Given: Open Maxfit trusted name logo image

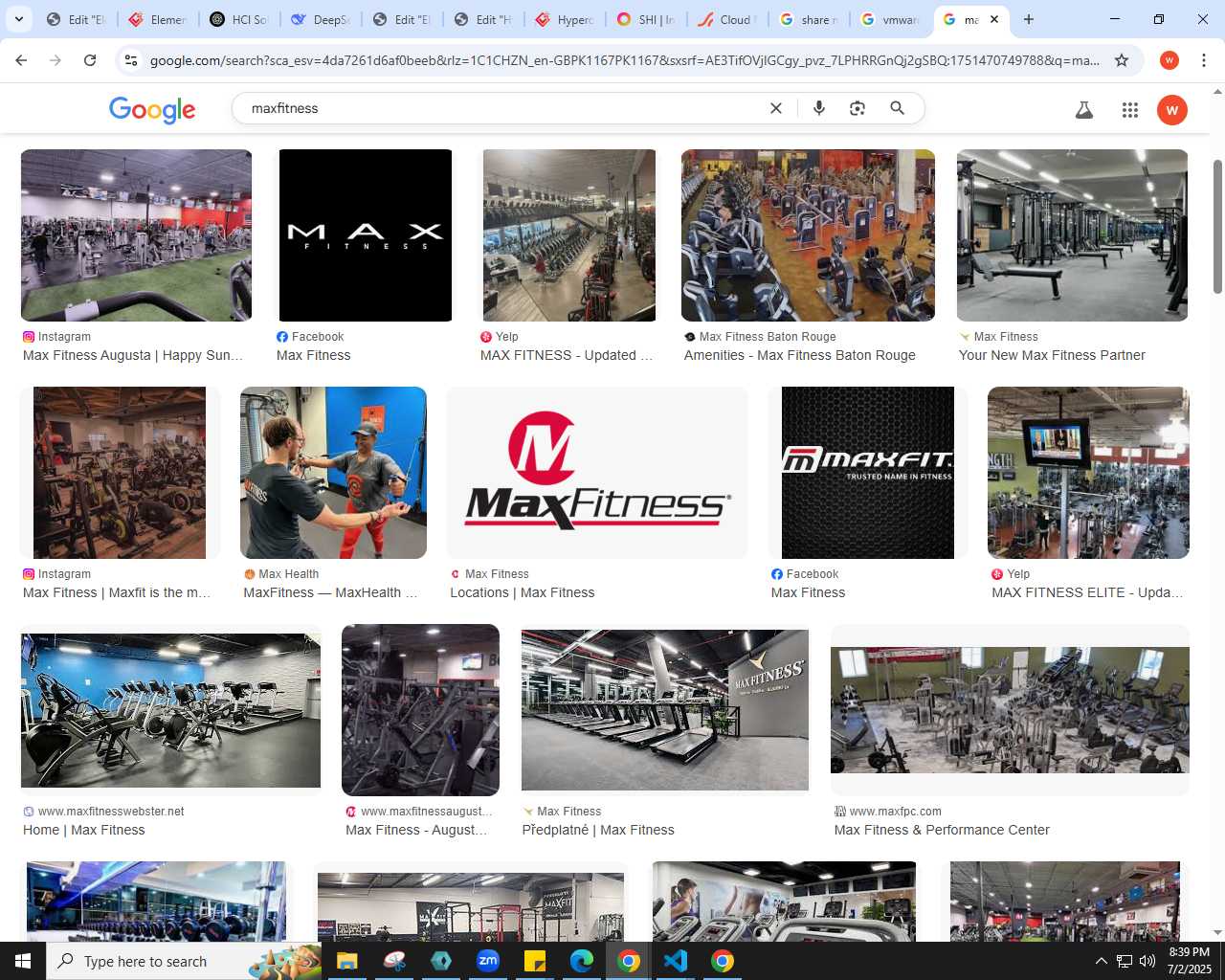Looking at the screenshot, I should pyautogui.click(x=868, y=473).
